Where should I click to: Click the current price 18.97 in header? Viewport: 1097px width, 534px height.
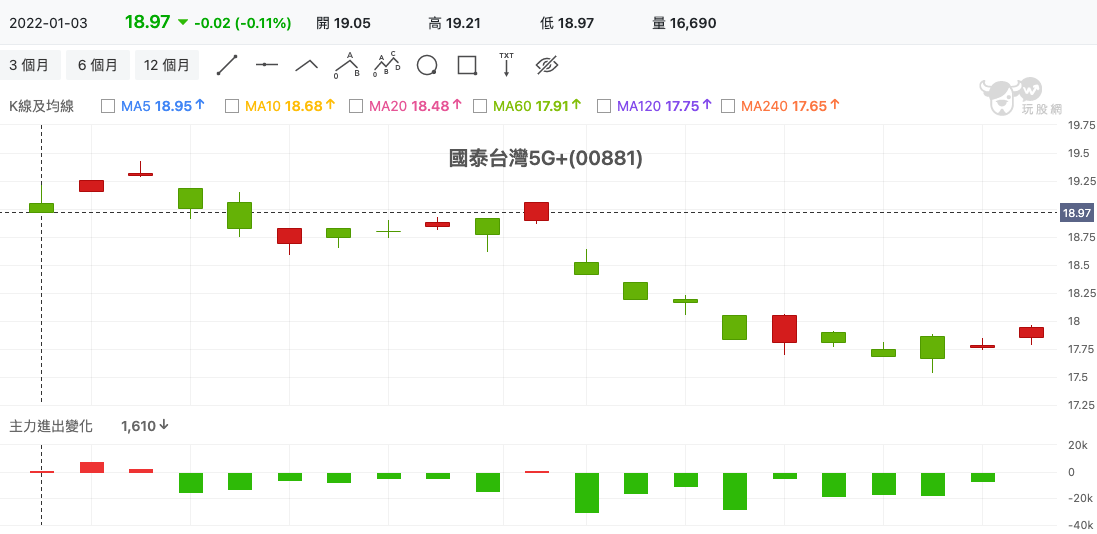[x=148, y=22]
